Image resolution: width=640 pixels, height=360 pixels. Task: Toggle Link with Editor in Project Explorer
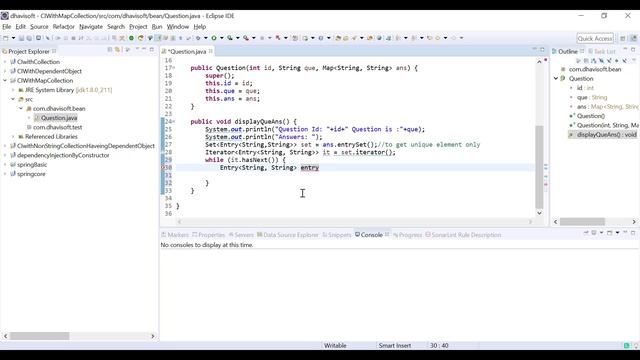[x=117, y=50]
